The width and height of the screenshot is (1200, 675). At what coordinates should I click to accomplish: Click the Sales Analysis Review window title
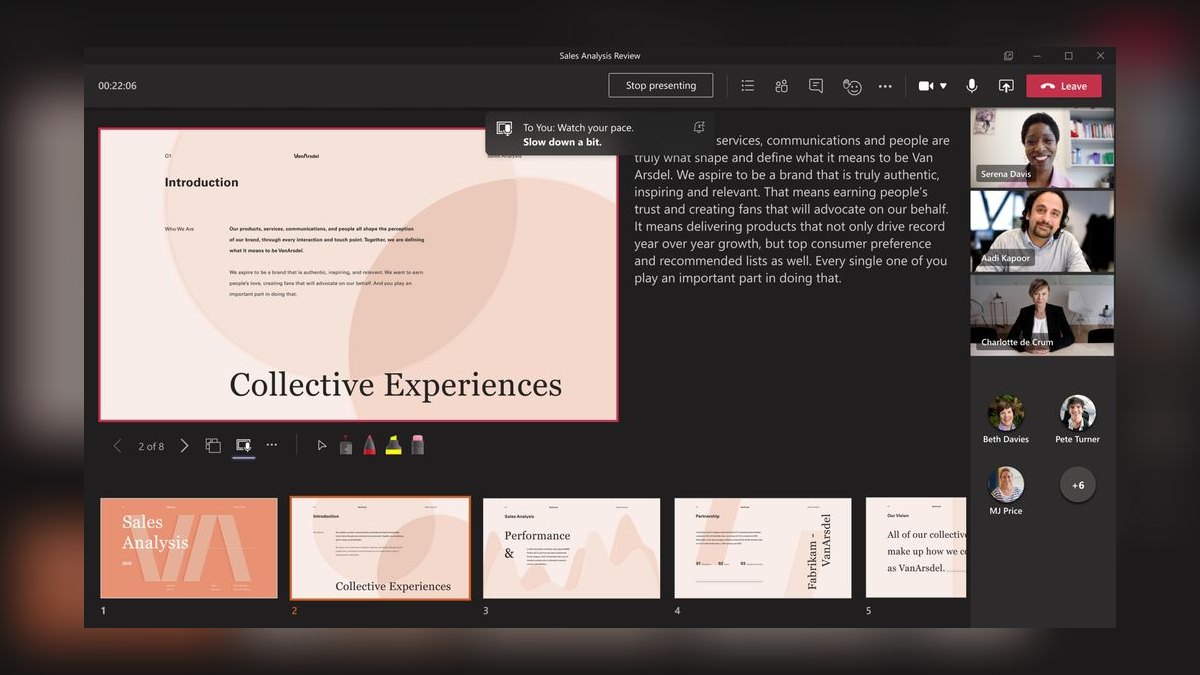tap(600, 56)
